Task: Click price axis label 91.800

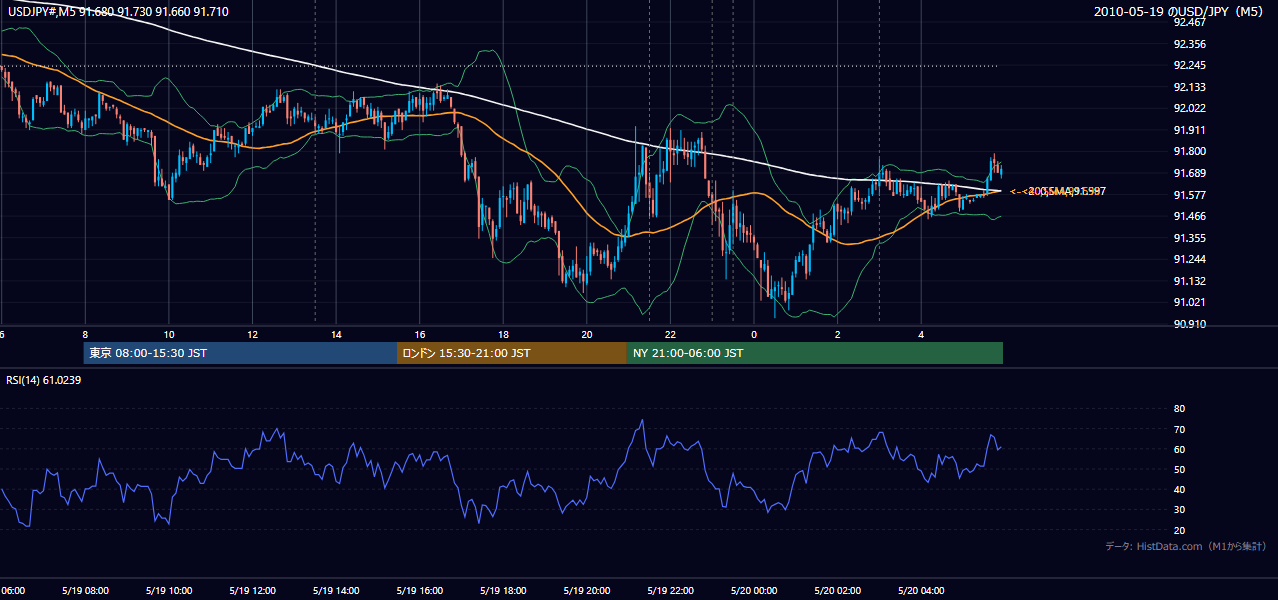Action: click(x=1190, y=152)
